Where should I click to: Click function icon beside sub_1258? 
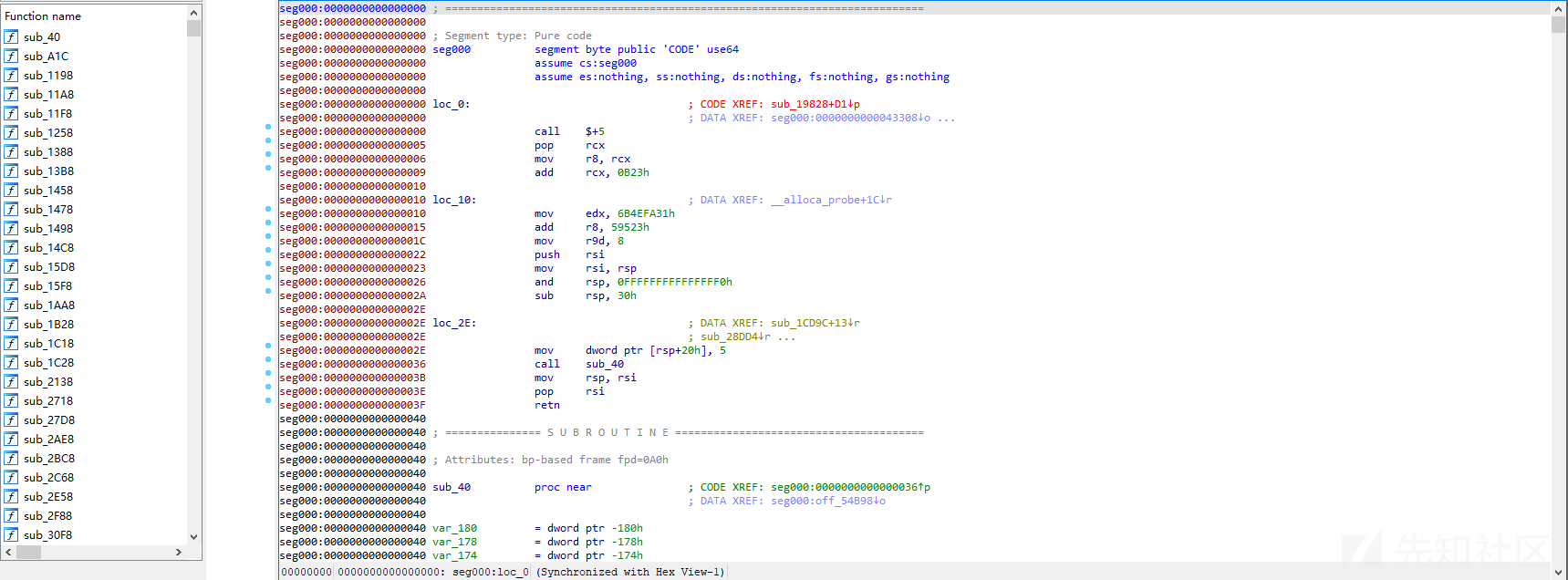(11, 132)
